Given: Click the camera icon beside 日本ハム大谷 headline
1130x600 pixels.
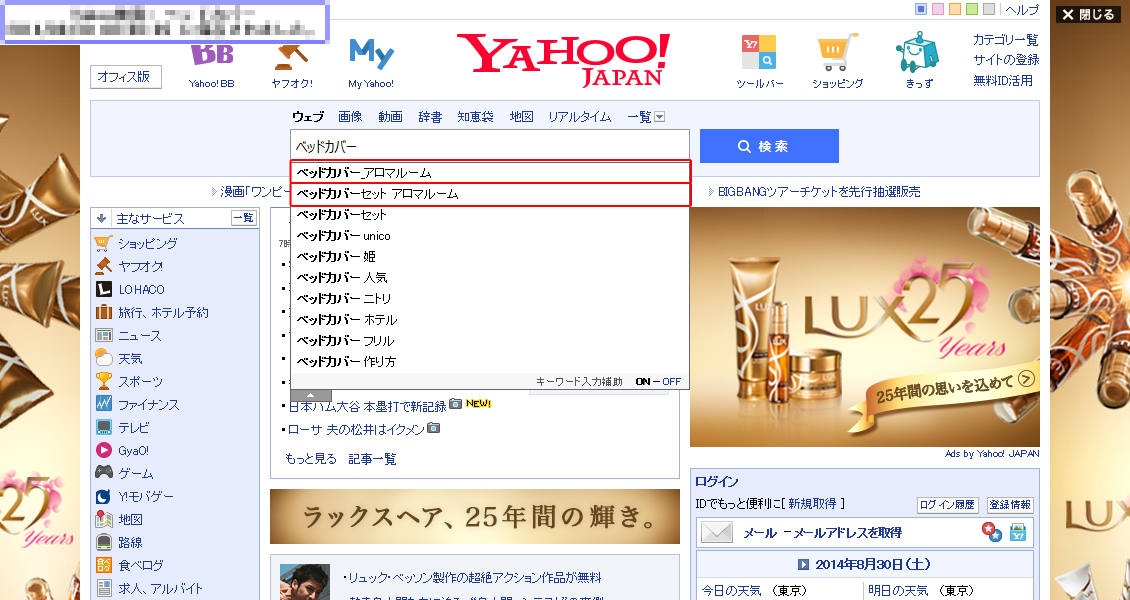Looking at the screenshot, I should click(455, 404).
